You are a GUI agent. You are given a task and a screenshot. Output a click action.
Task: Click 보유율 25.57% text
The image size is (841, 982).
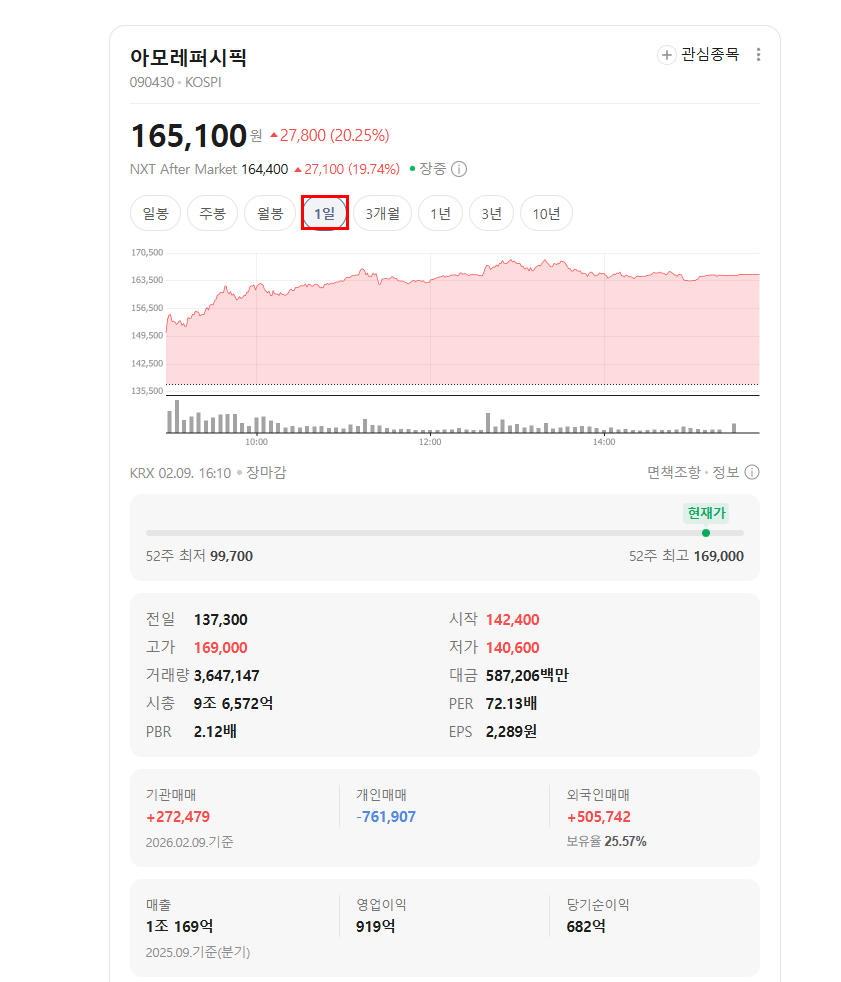click(x=606, y=842)
